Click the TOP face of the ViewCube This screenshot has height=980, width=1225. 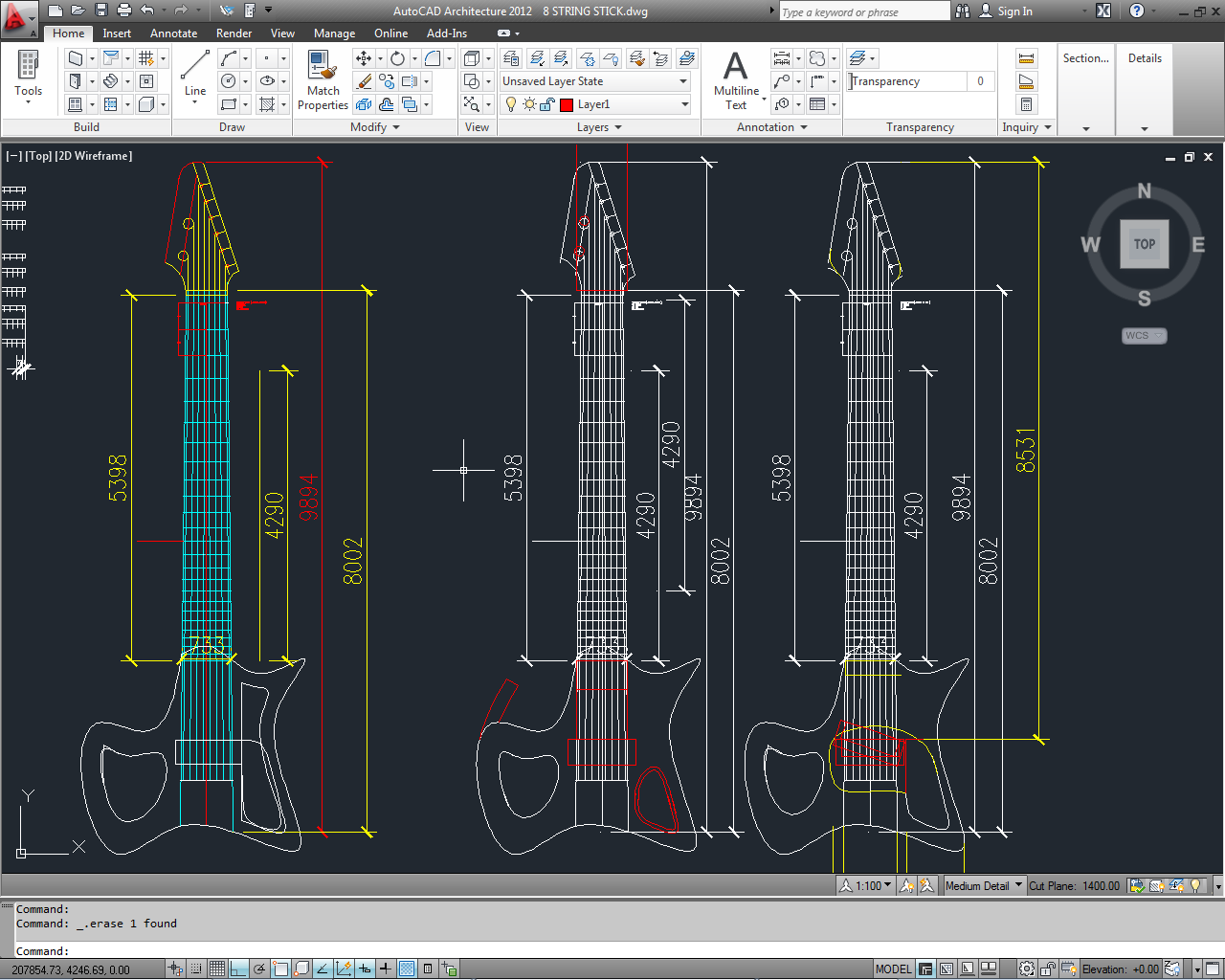[x=1145, y=244]
